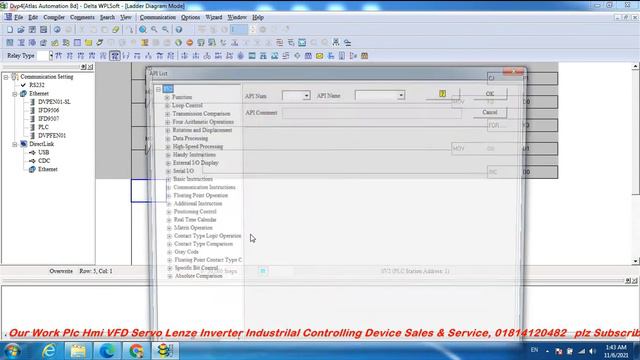
Task: Open Google Chrome from the taskbar
Action: point(136,351)
